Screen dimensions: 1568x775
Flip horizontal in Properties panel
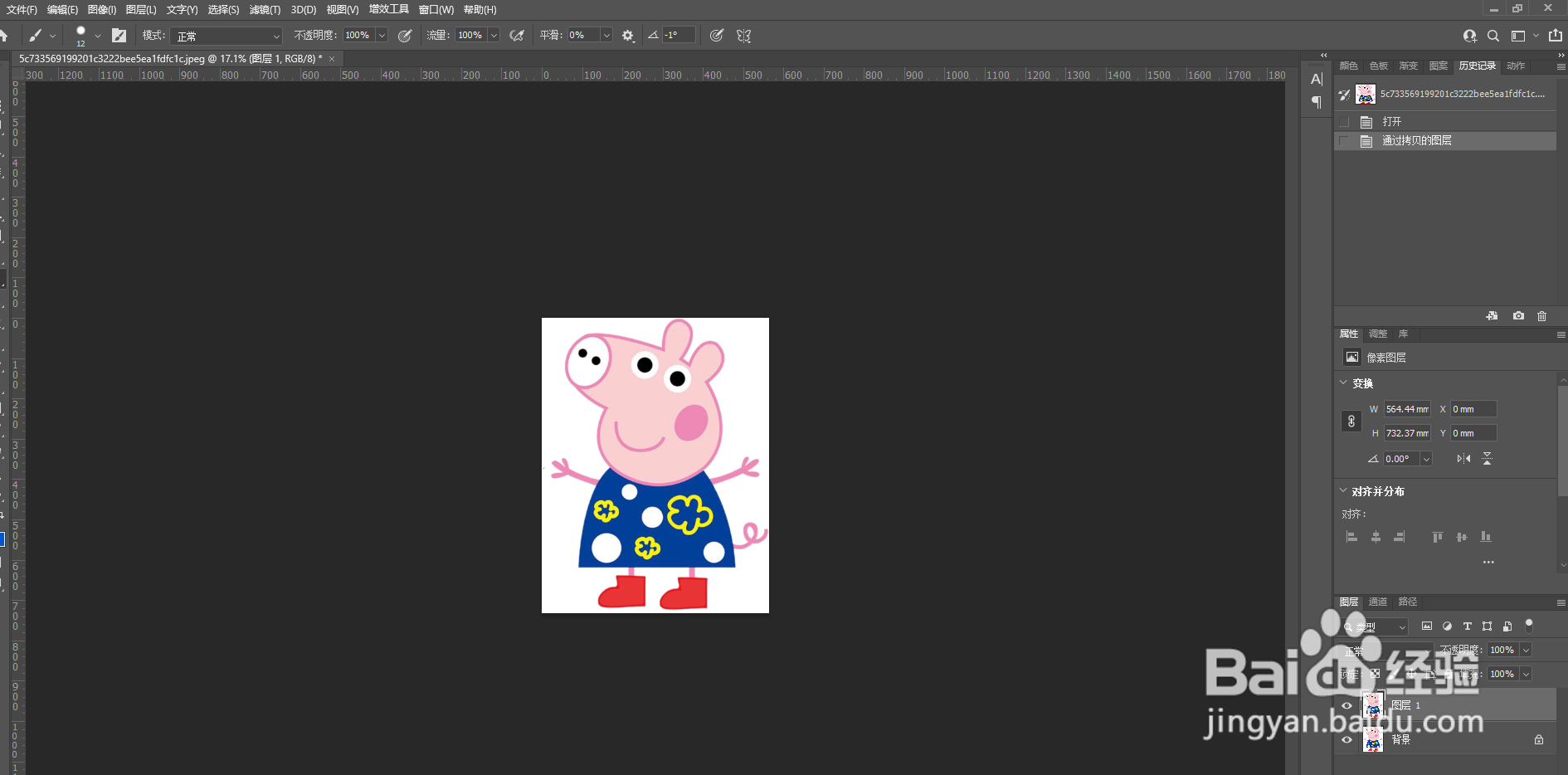[x=1463, y=459]
